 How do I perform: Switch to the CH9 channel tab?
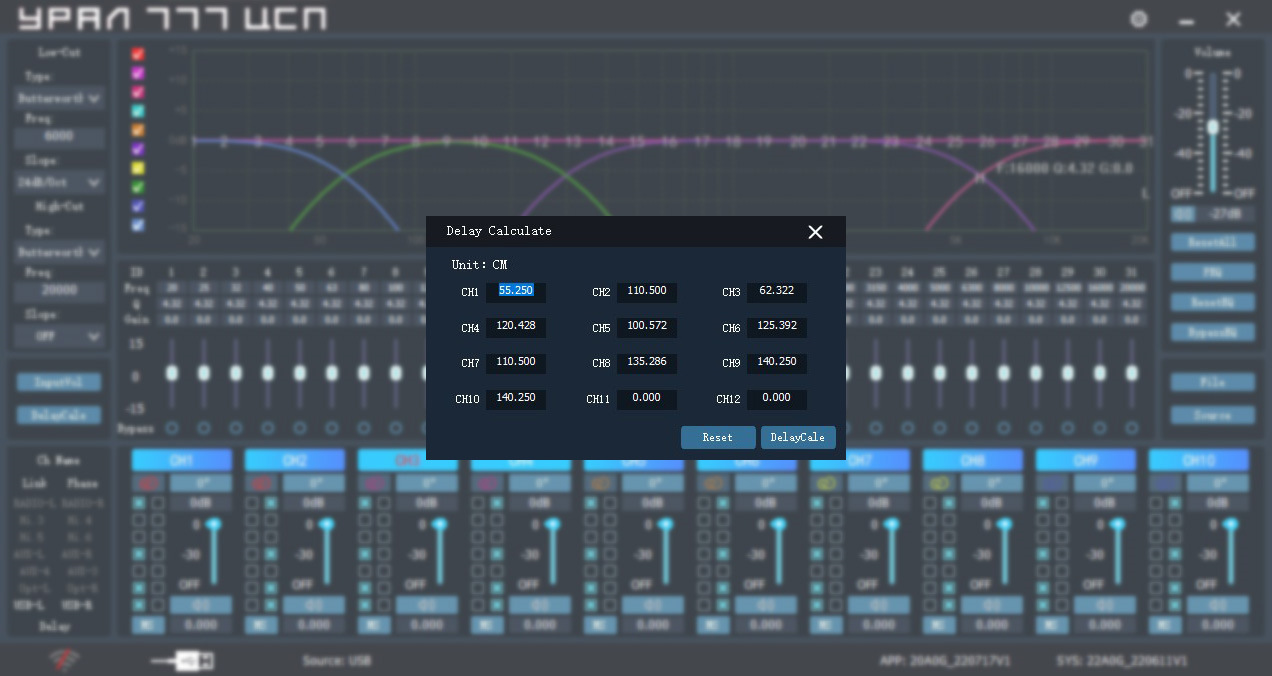tap(1086, 460)
